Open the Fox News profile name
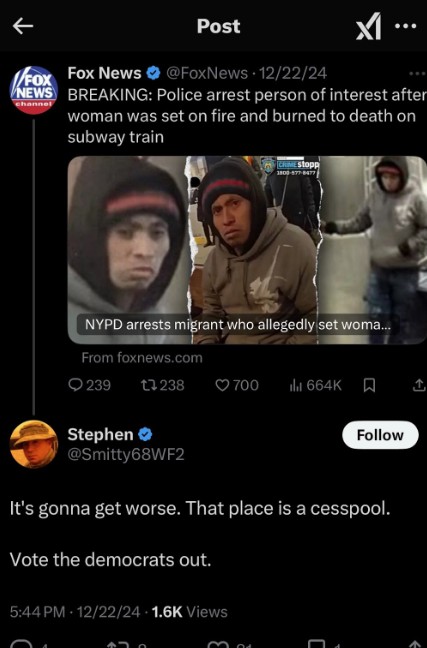The height and width of the screenshot is (648, 427). coord(104,73)
